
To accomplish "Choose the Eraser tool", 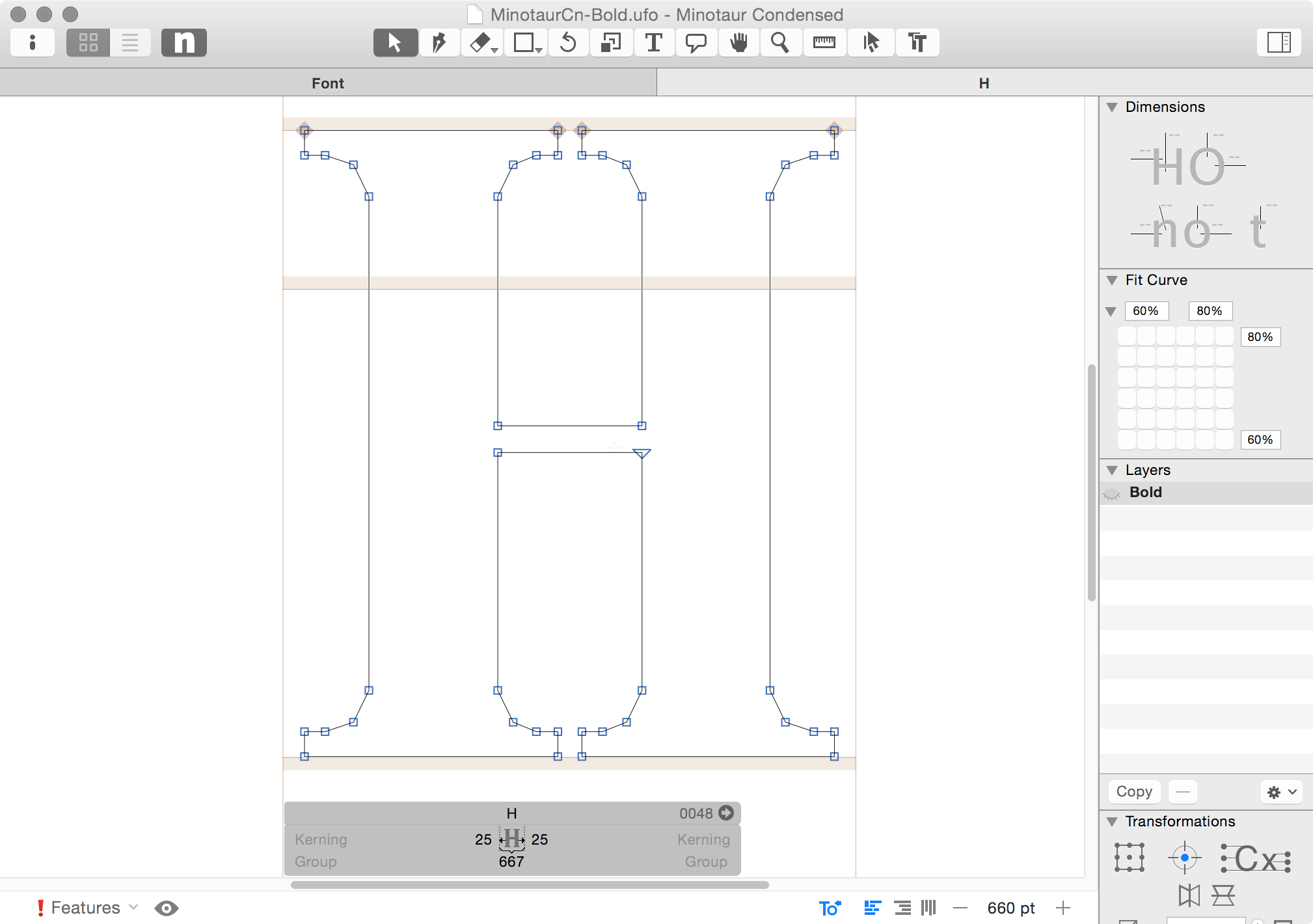I will tap(479, 43).
